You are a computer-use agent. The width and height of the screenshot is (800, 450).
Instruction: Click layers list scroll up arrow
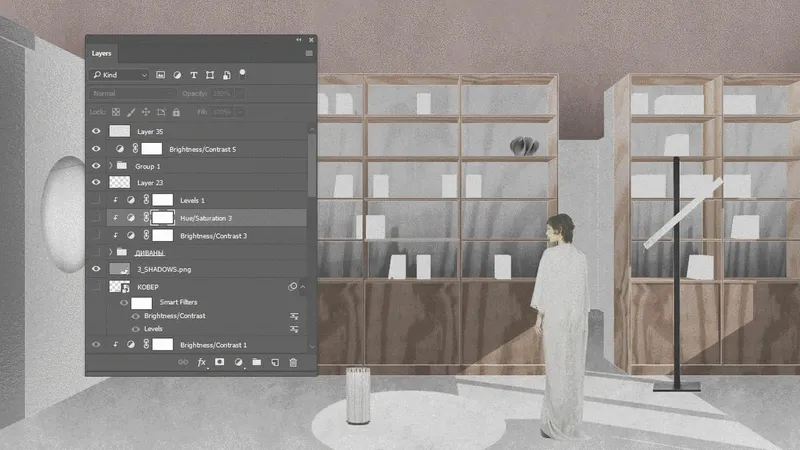pos(312,130)
